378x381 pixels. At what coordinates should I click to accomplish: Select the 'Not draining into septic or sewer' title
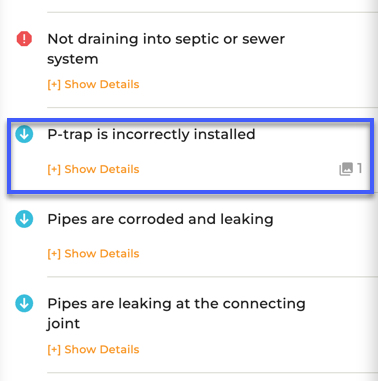coord(166,49)
